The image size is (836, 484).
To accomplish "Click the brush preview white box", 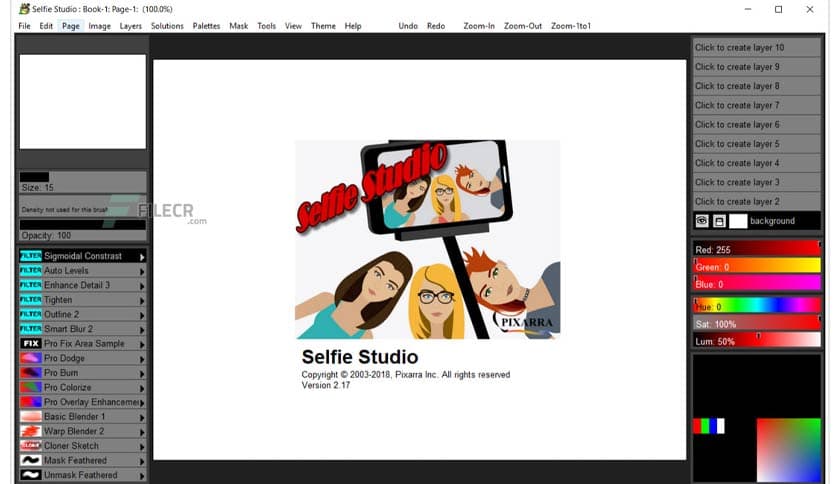I will (x=83, y=101).
